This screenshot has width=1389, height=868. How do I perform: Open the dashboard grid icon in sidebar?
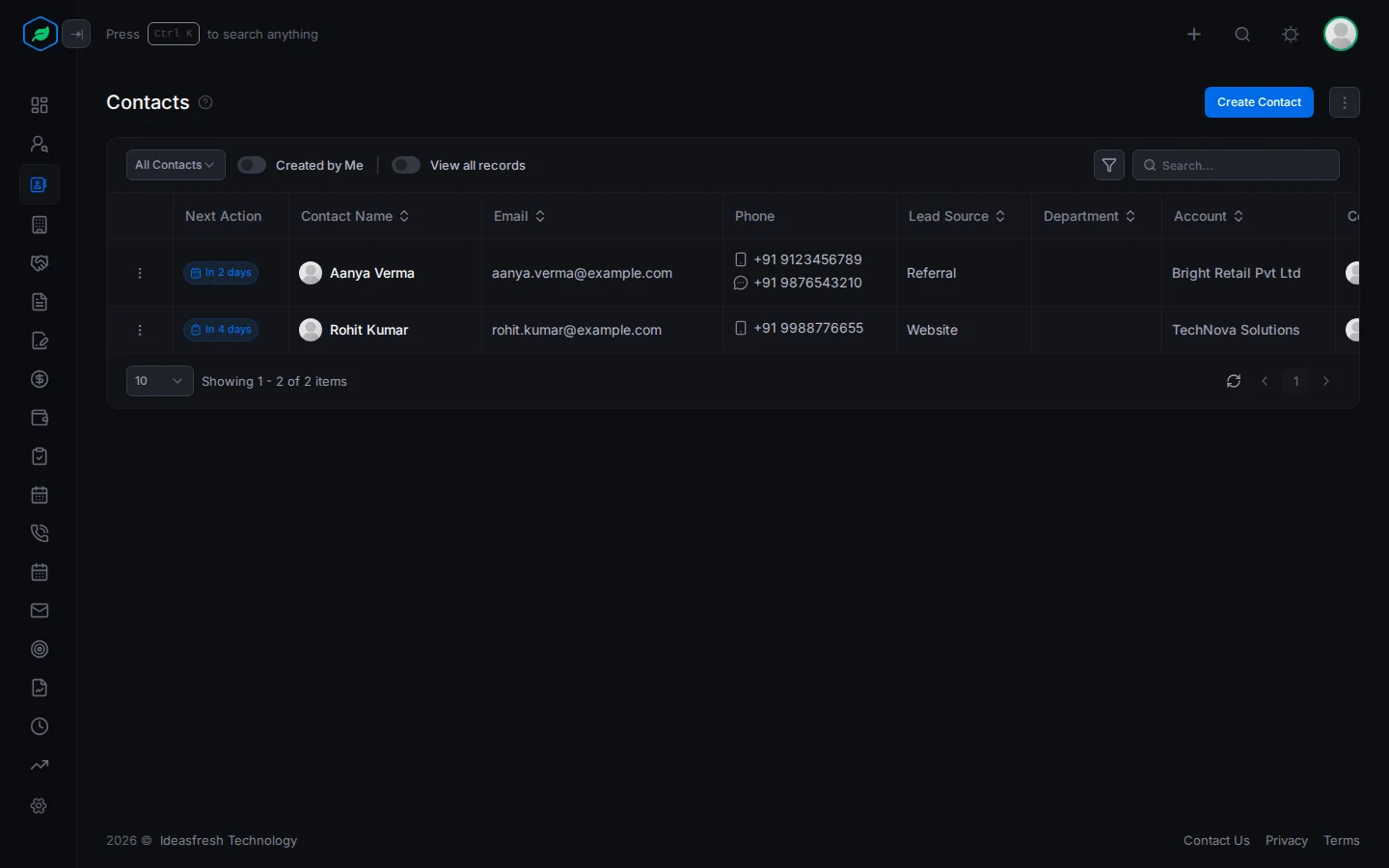click(40, 105)
